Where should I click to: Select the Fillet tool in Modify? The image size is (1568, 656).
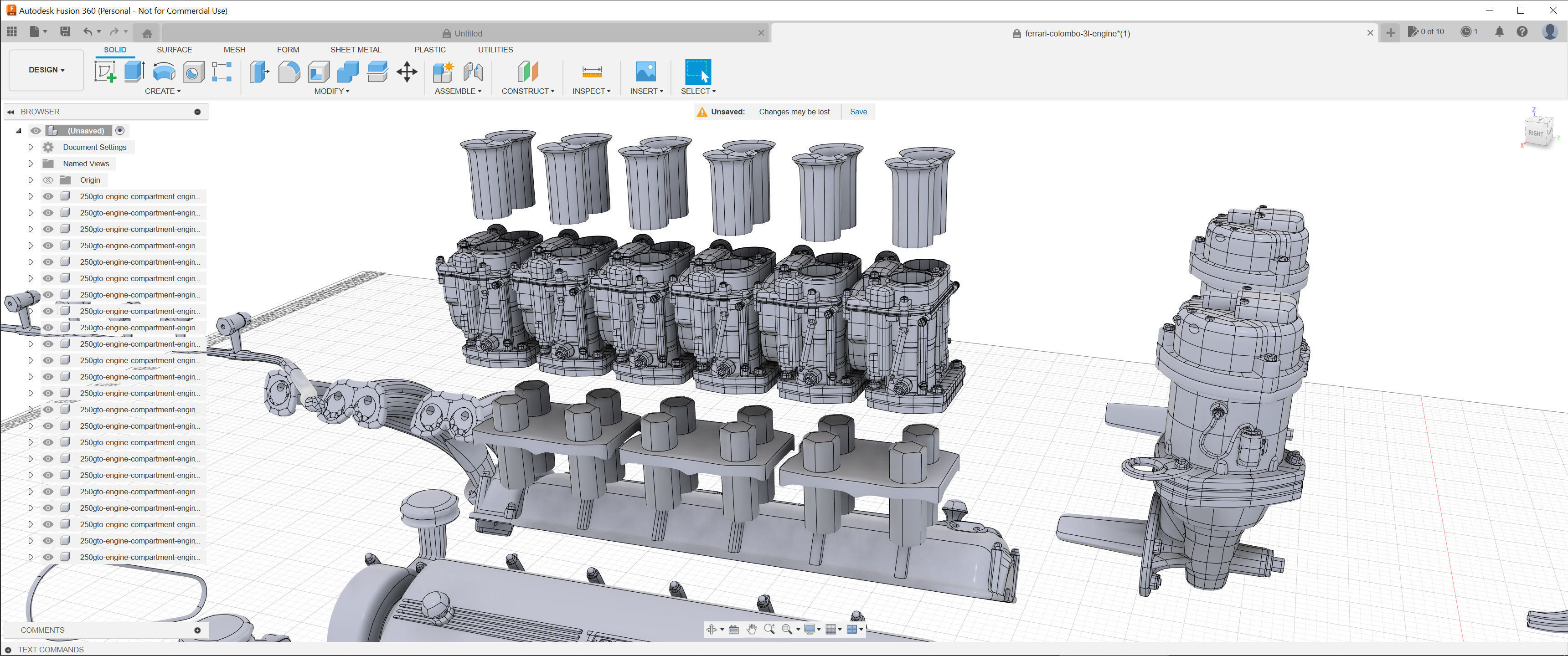click(x=289, y=72)
